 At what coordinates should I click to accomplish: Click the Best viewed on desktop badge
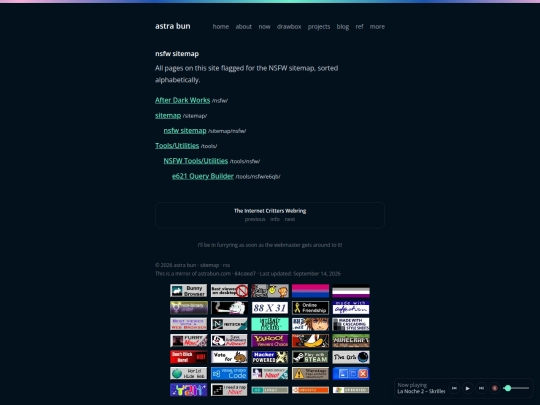click(229, 291)
